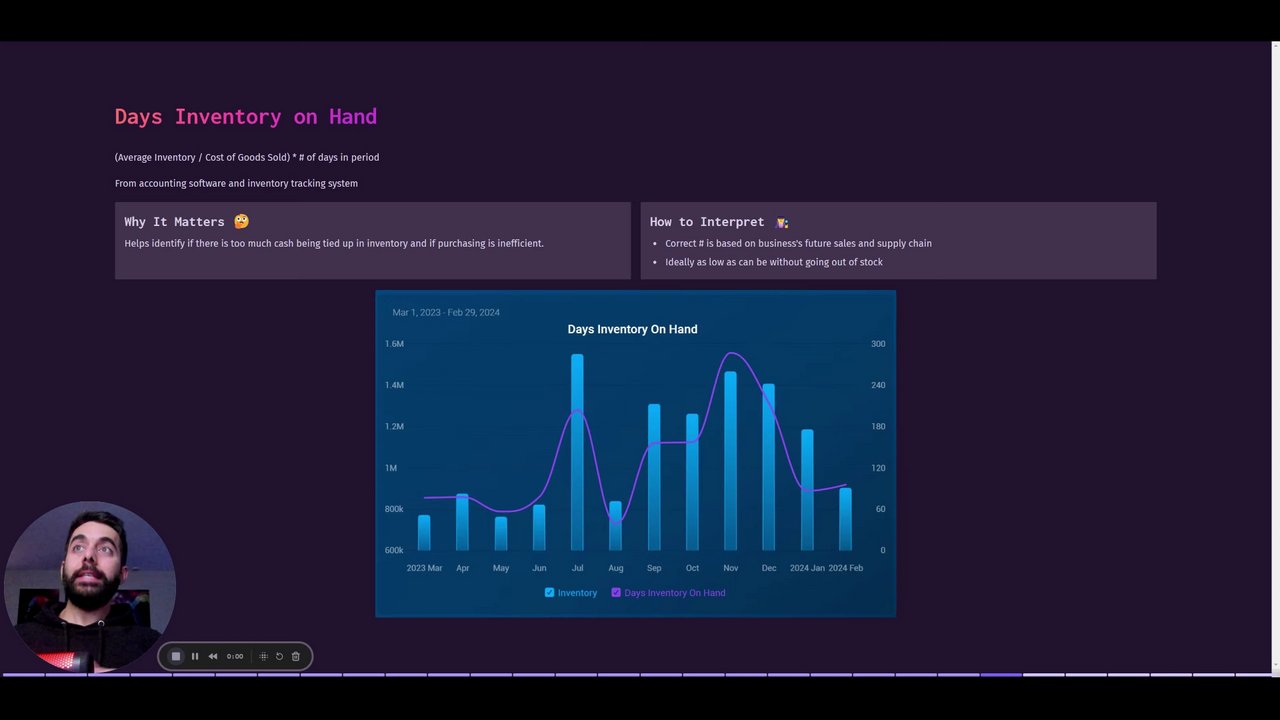This screenshot has width=1280, height=720.
Task: Click the chart date range label
Action: [x=446, y=312]
